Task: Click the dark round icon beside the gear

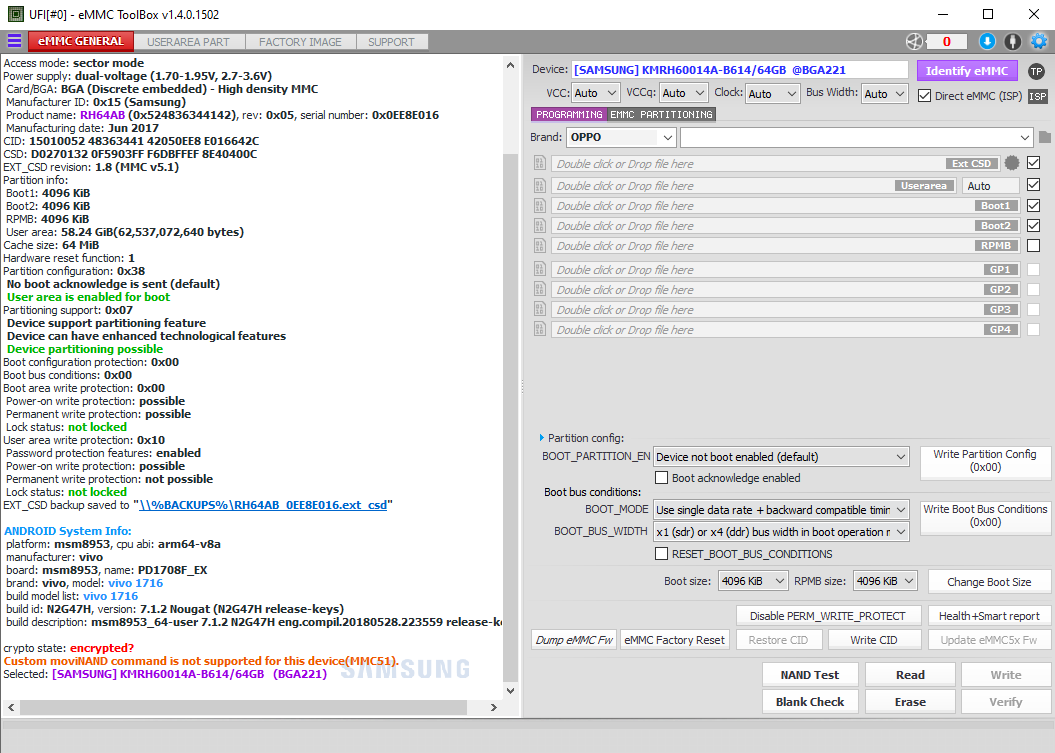Action: (x=1013, y=41)
